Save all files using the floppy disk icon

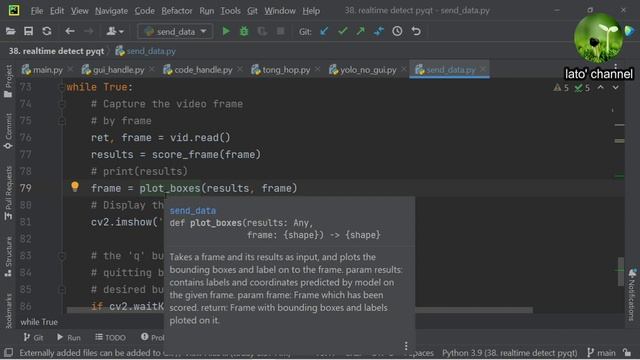28,31
